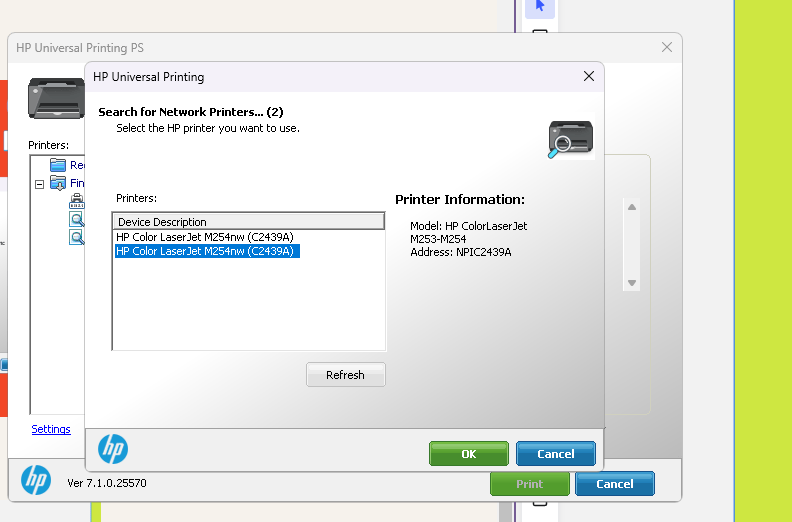Confirm printer selection with green OK button
The height and width of the screenshot is (522, 792).
coord(469,454)
